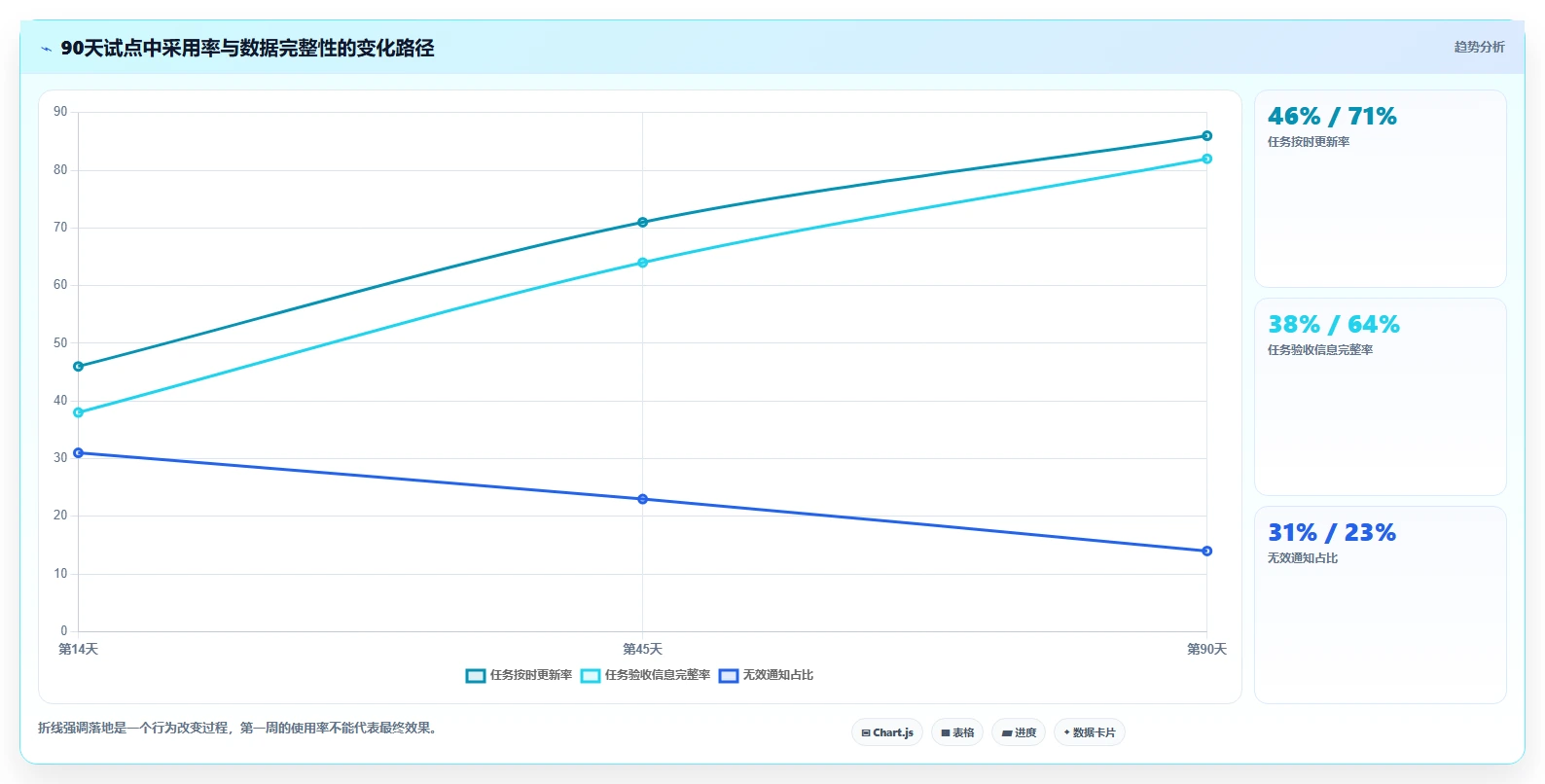This screenshot has width=1545, height=784.
Task: Click the 任务验收信息完整率 card caption
Action: pyautogui.click(x=1320, y=350)
